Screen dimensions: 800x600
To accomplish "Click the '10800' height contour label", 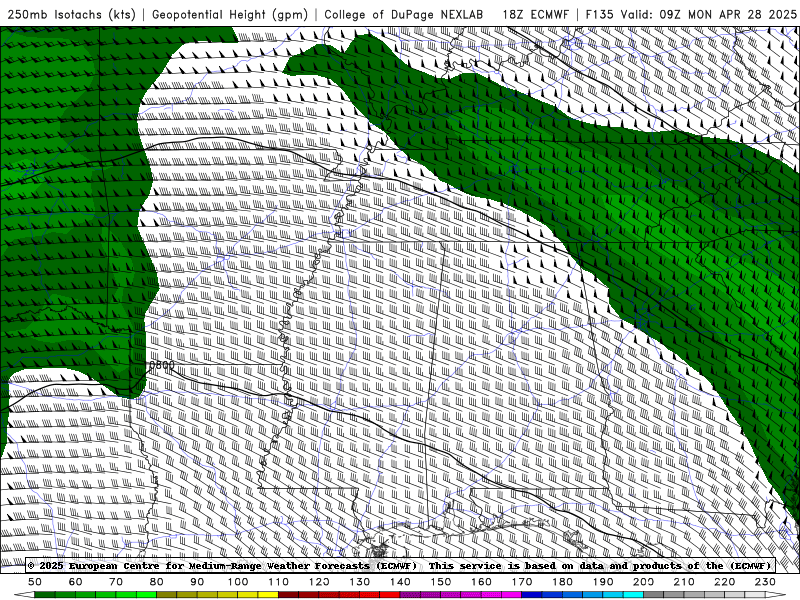I will point(159,365).
